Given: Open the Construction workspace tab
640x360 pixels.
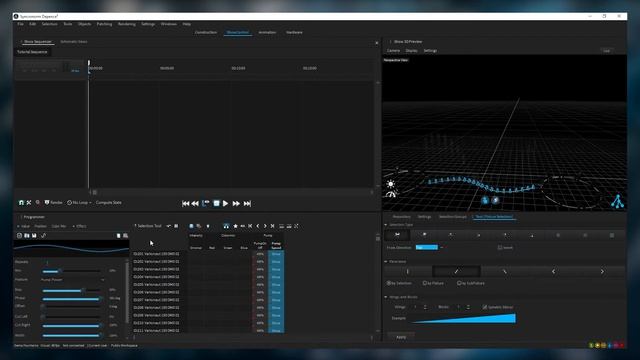Looking at the screenshot, I should click(x=206, y=32).
